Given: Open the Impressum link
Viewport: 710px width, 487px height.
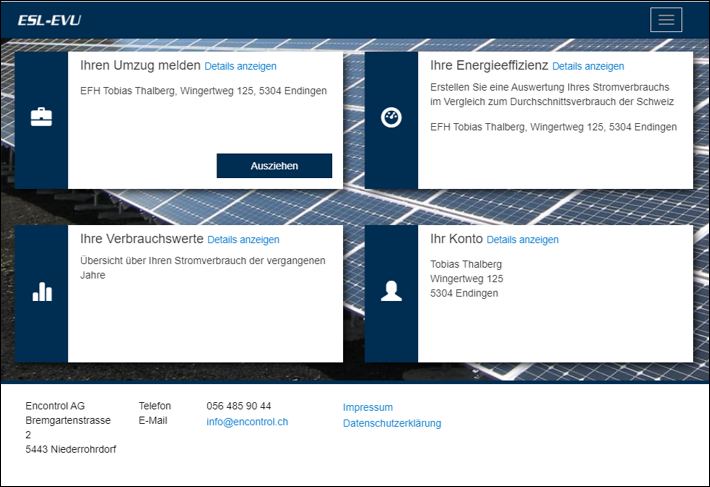Looking at the screenshot, I should click(368, 407).
